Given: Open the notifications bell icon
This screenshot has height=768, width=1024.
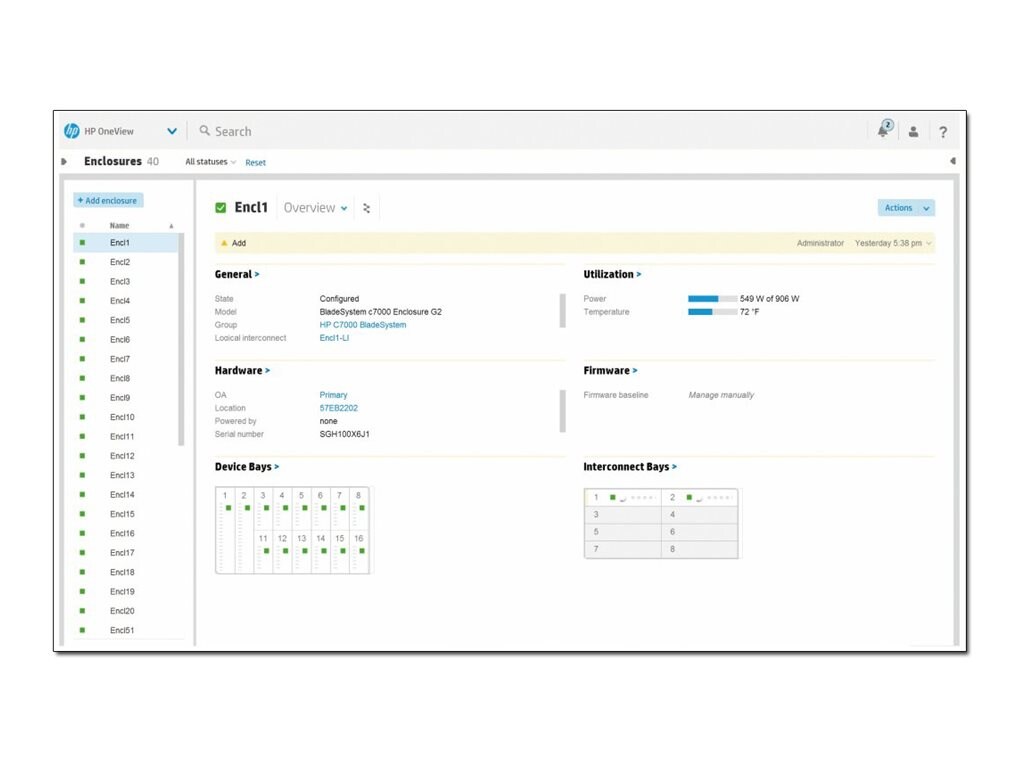Looking at the screenshot, I should 883,130.
